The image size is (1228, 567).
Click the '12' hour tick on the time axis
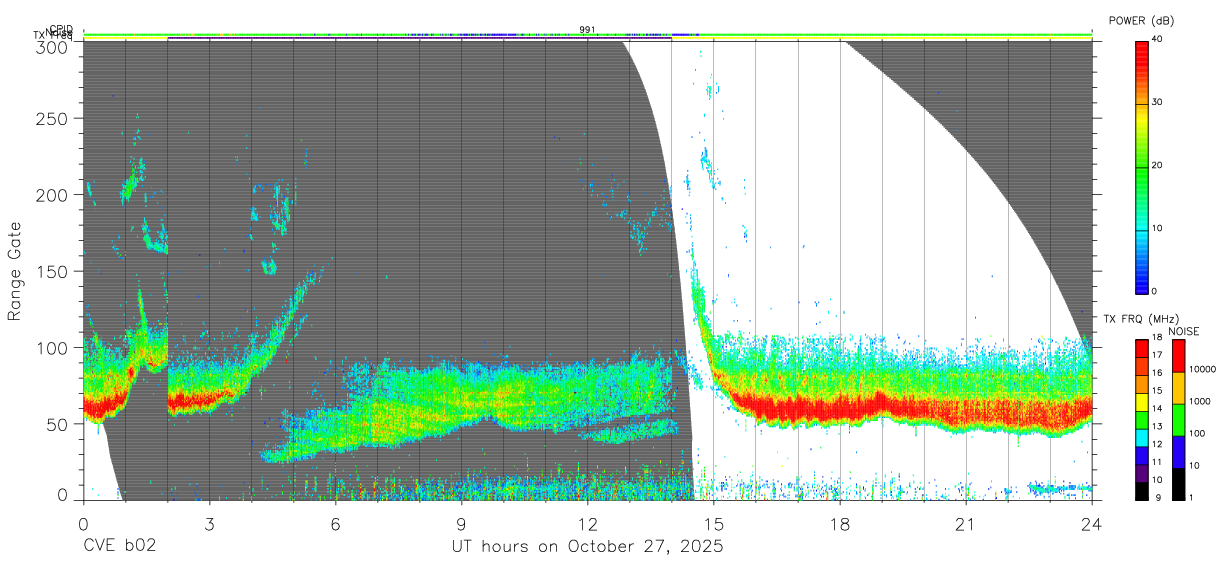pyautogui.click(x=587, y=523)
